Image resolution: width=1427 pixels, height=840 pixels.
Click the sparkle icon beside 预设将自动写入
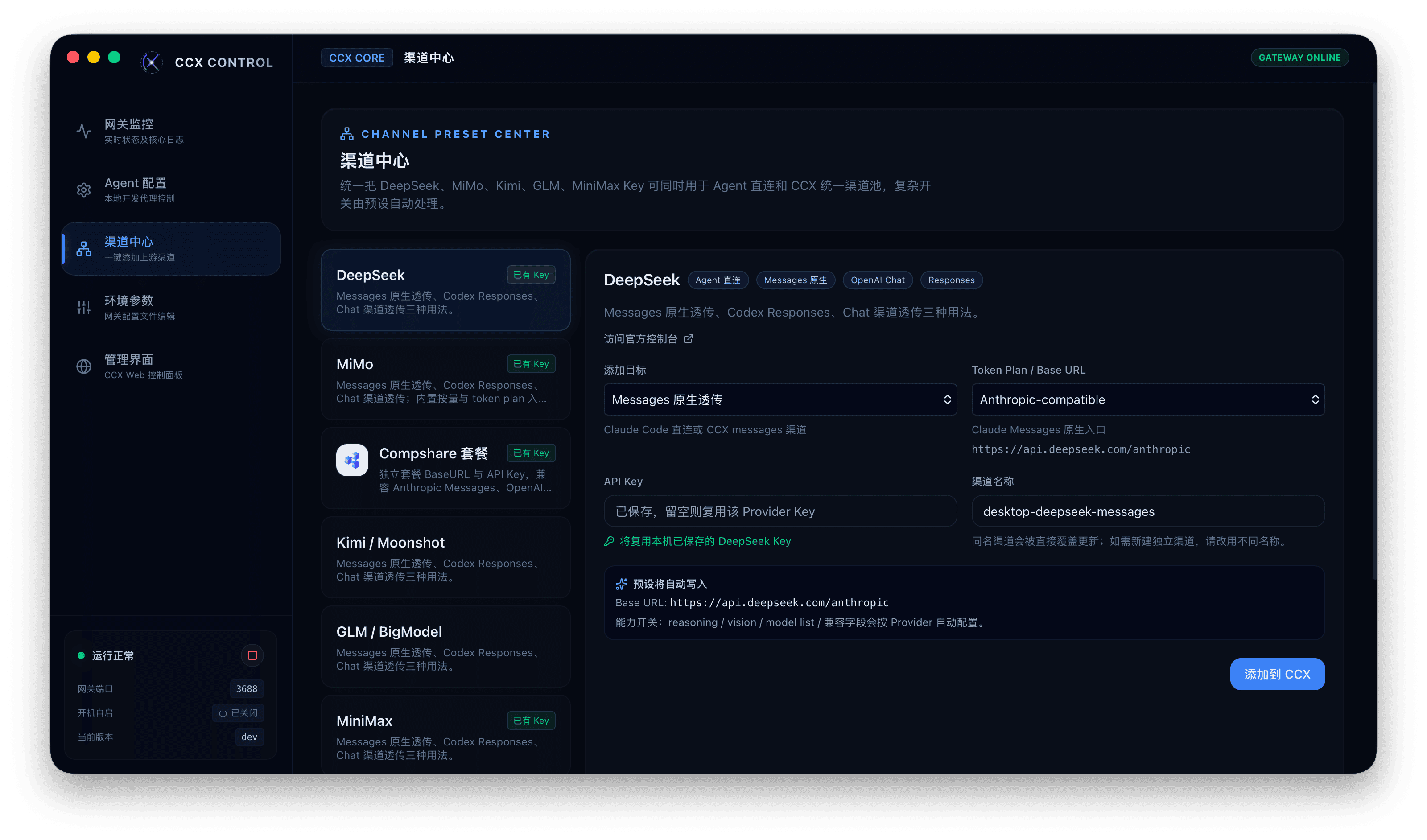coord(622,584)
